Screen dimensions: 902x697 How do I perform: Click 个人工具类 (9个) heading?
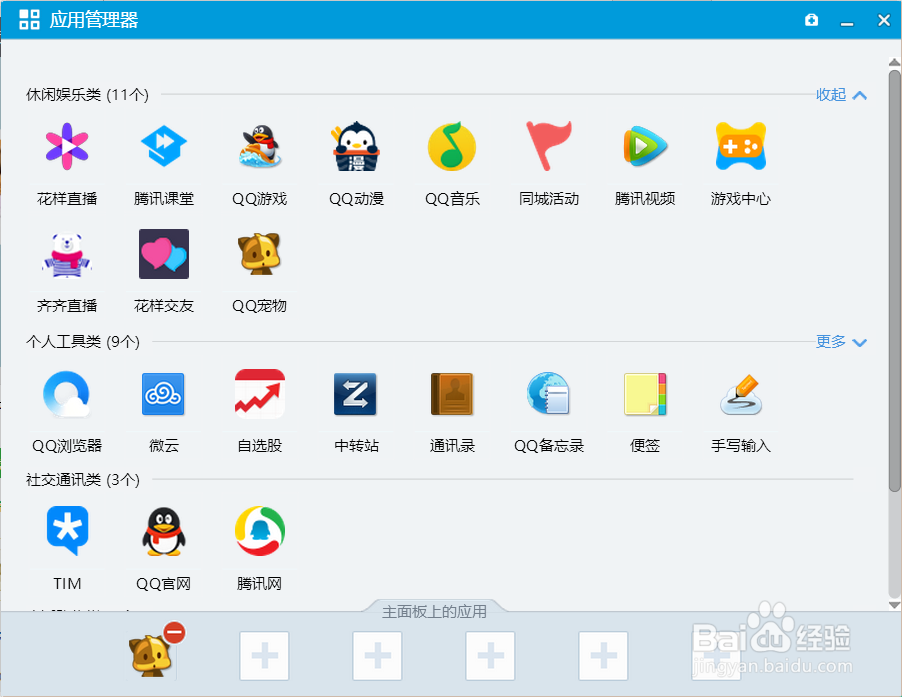pos(83,342)
